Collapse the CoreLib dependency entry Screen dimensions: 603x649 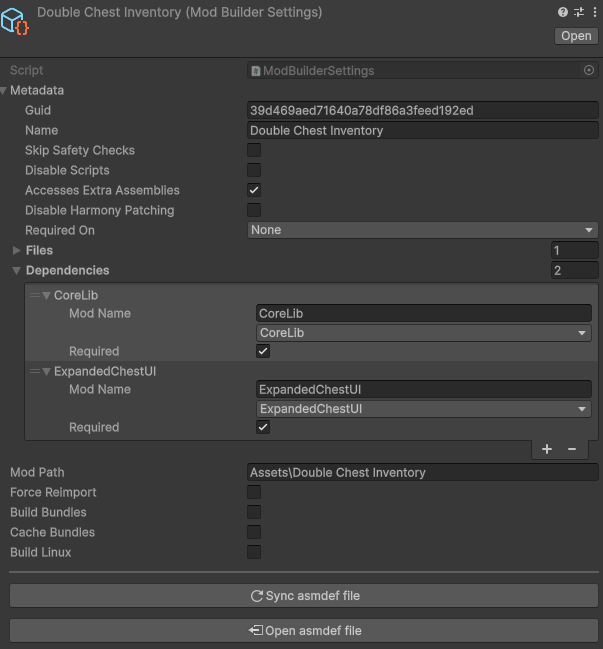[46, 296]
